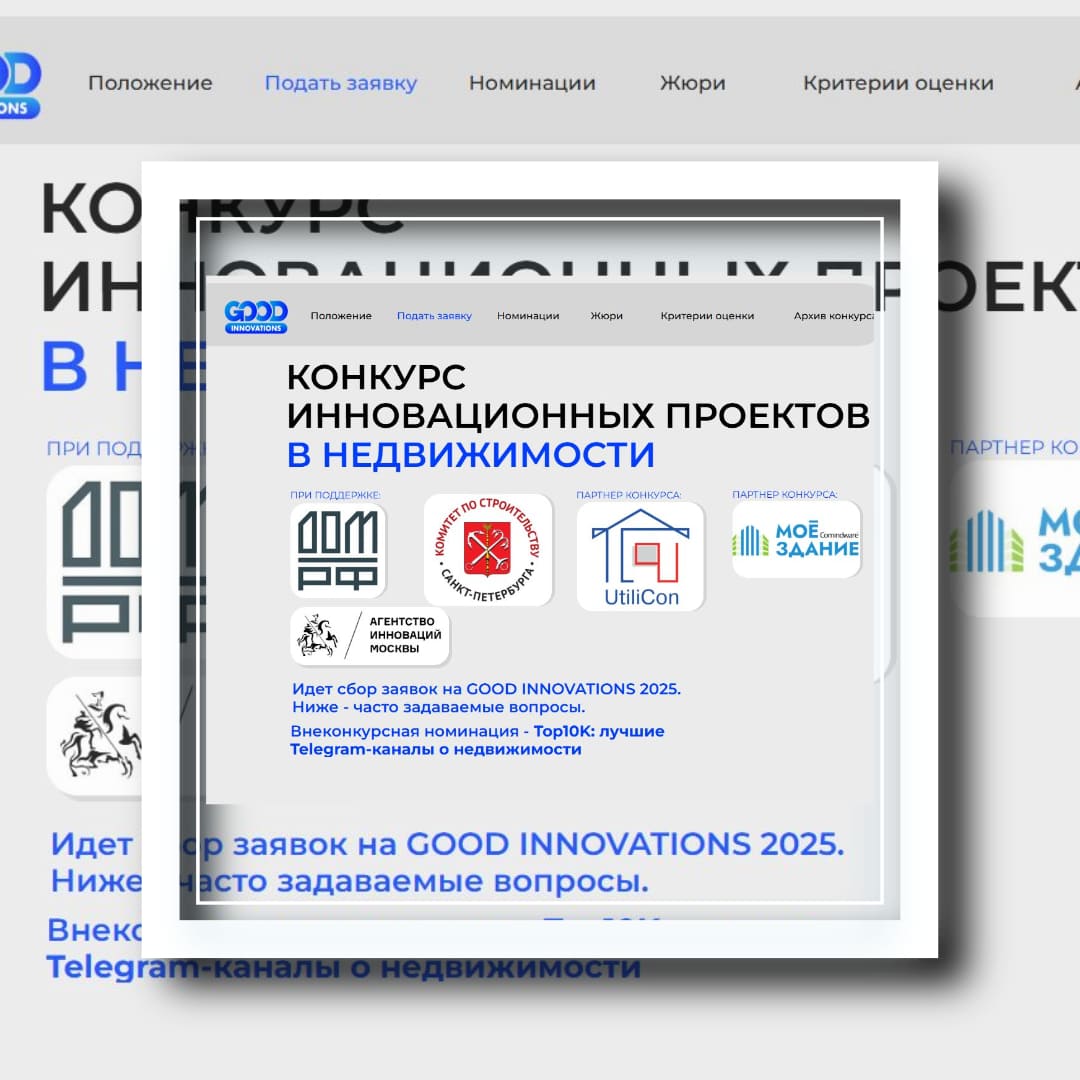Click large background Telegram-каналы о недвижимости text

(x=344, y=967)
